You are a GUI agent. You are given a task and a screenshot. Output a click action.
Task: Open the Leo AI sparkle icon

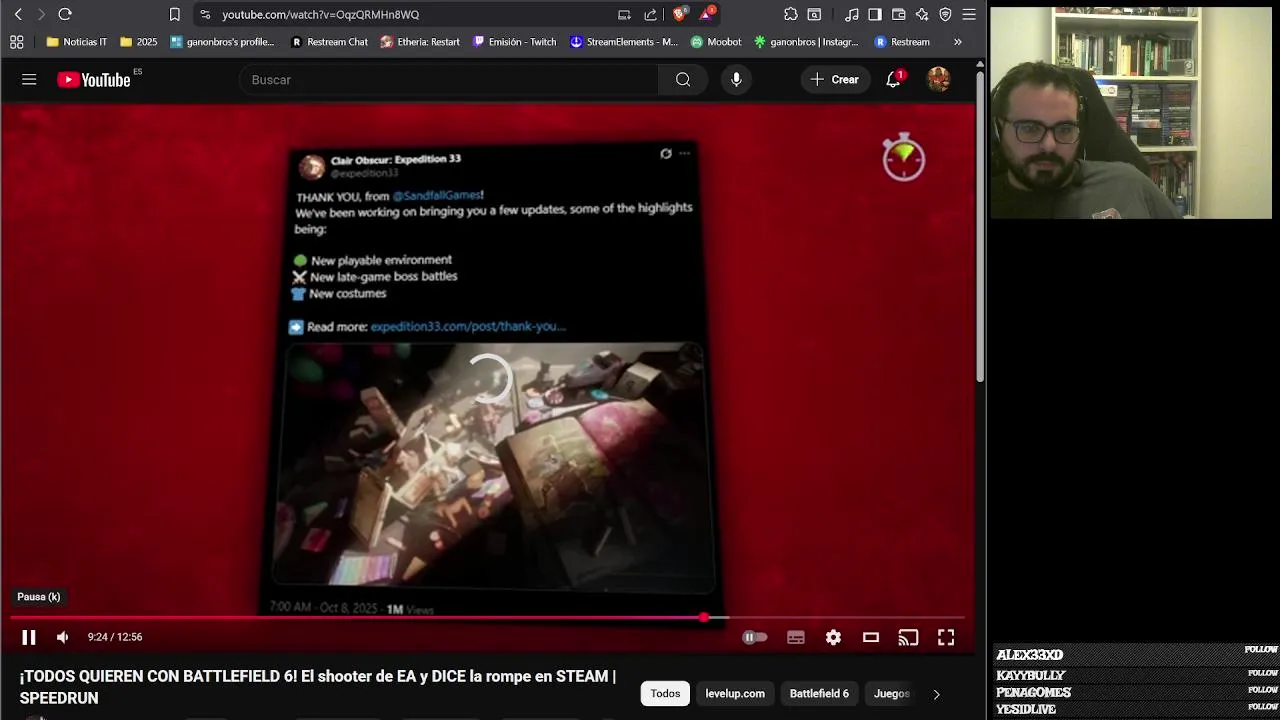click(x=922, y=14)
